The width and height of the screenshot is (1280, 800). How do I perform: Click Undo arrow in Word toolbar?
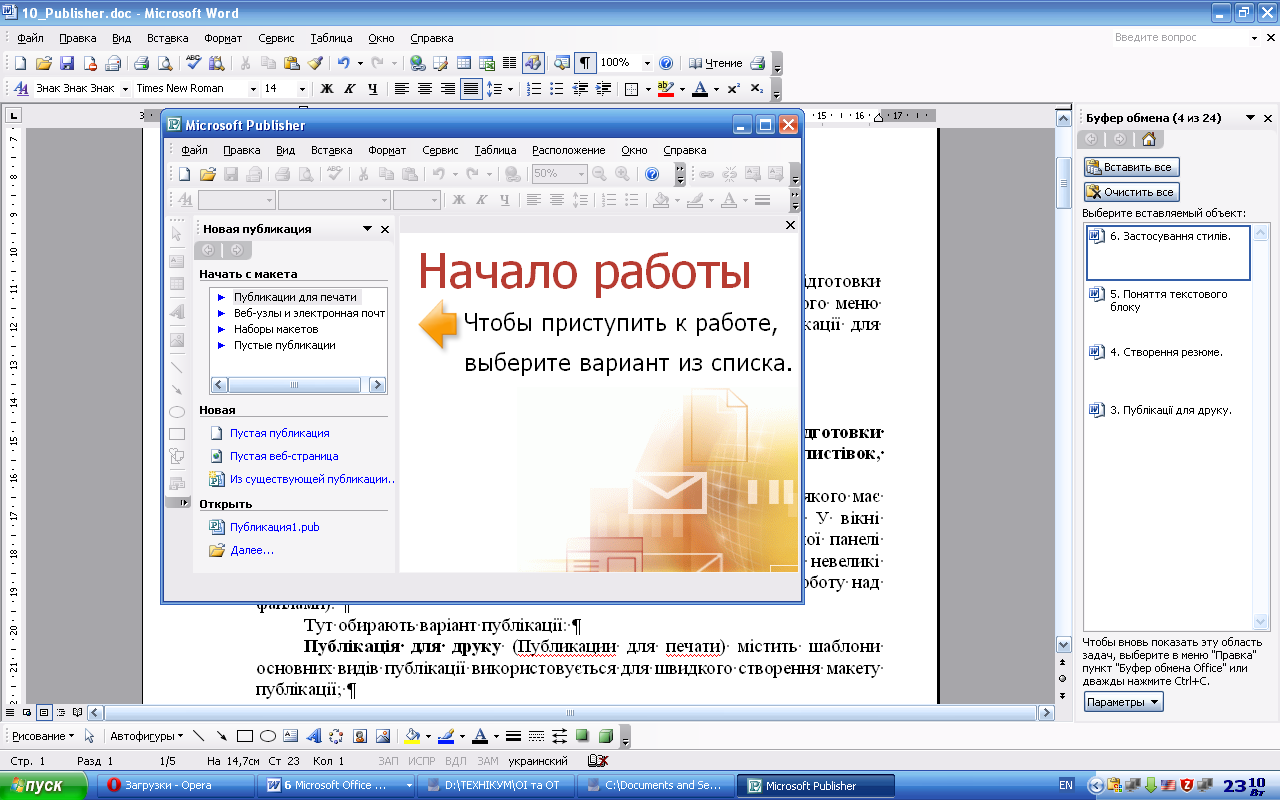[343, 63]
